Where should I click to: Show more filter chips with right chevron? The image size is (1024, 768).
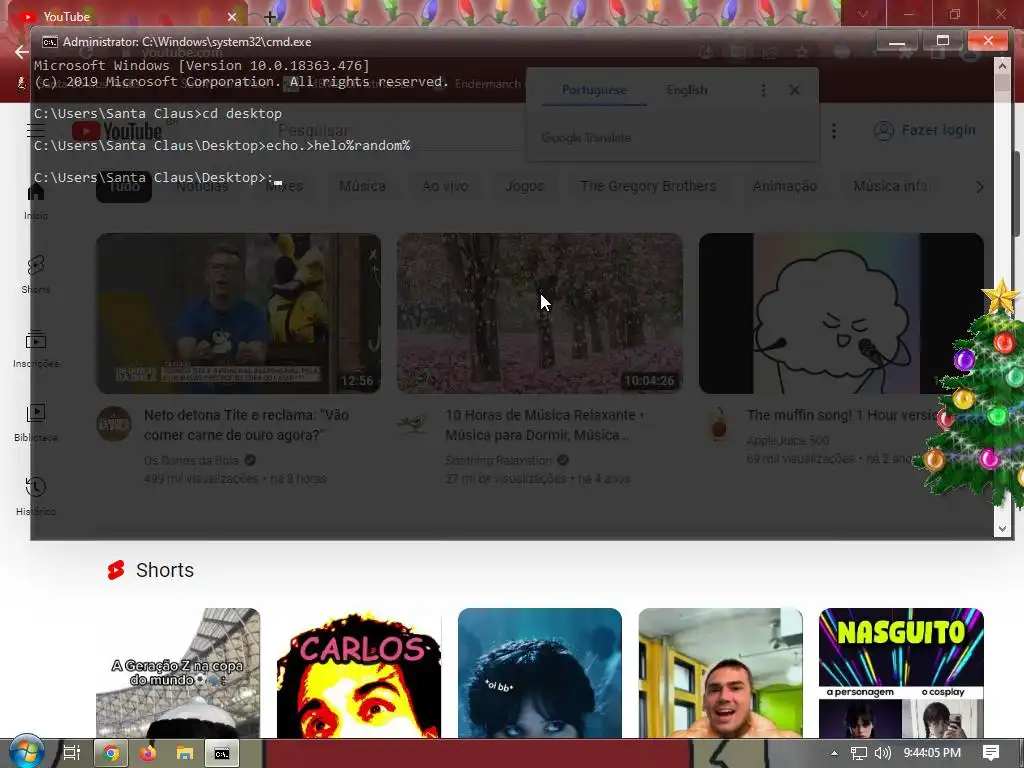point(980,187)
